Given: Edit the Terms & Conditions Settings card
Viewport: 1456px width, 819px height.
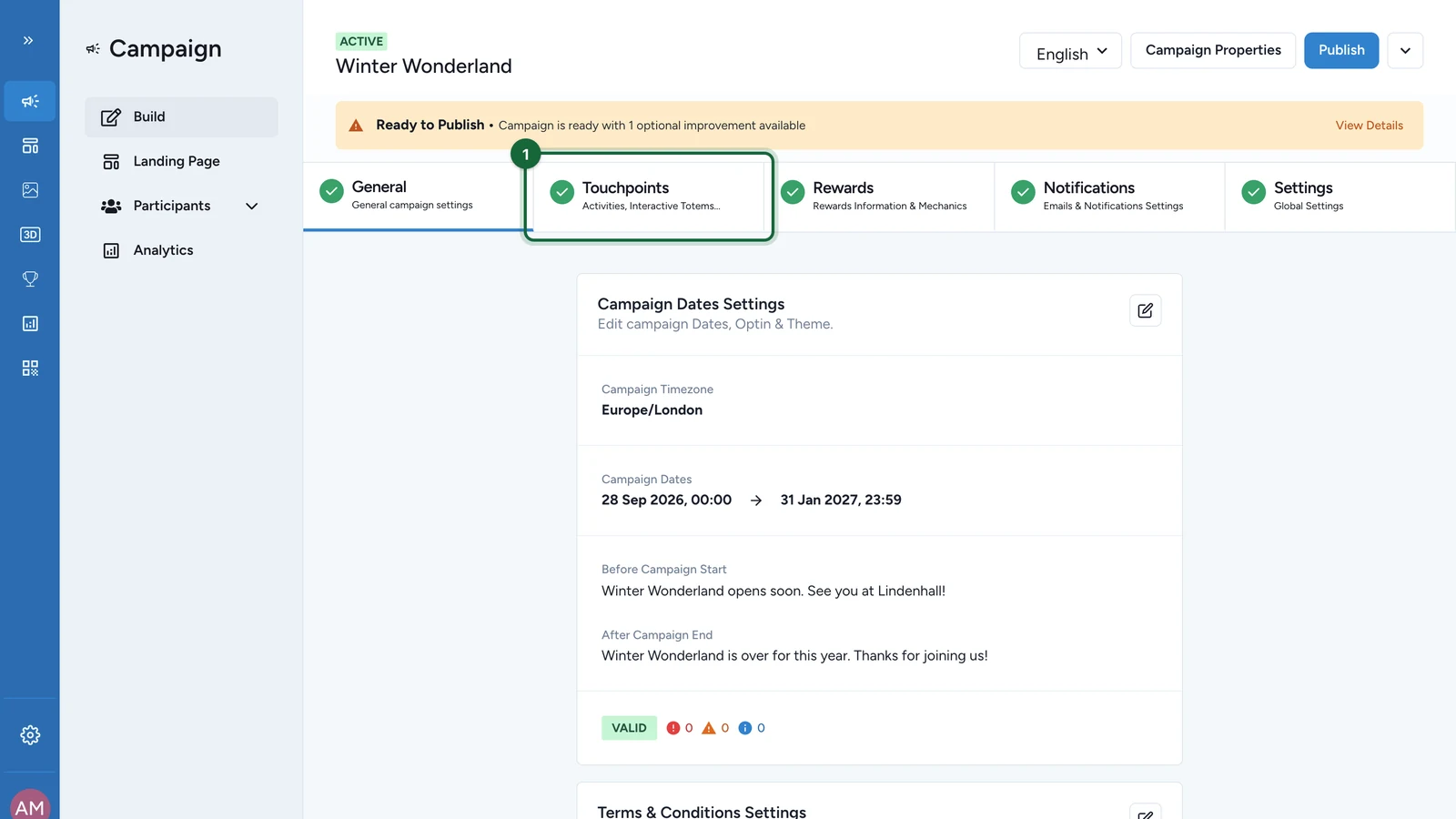Looking at the screenshot, I should click(1145, 812).
